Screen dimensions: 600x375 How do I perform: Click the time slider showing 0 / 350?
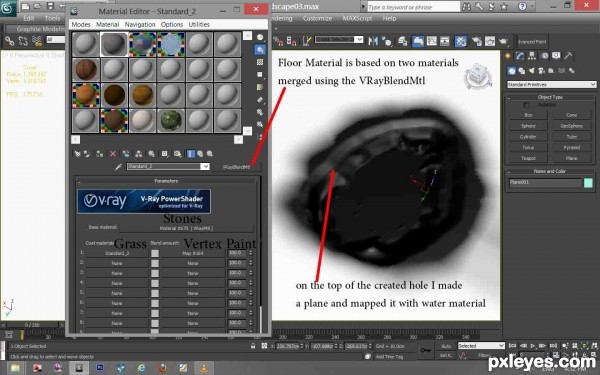[x=32, y=325]
